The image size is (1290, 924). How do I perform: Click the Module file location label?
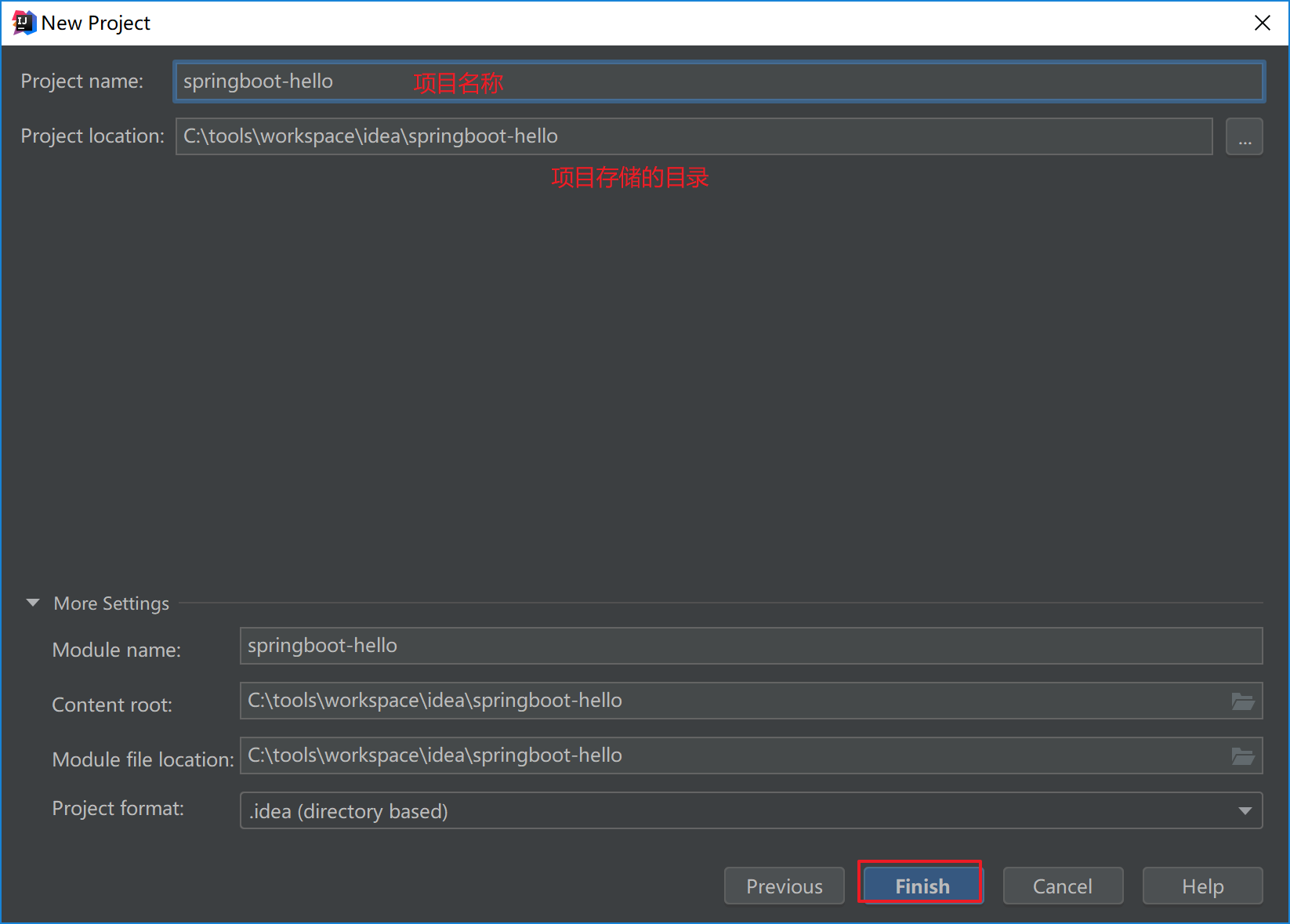143,759
